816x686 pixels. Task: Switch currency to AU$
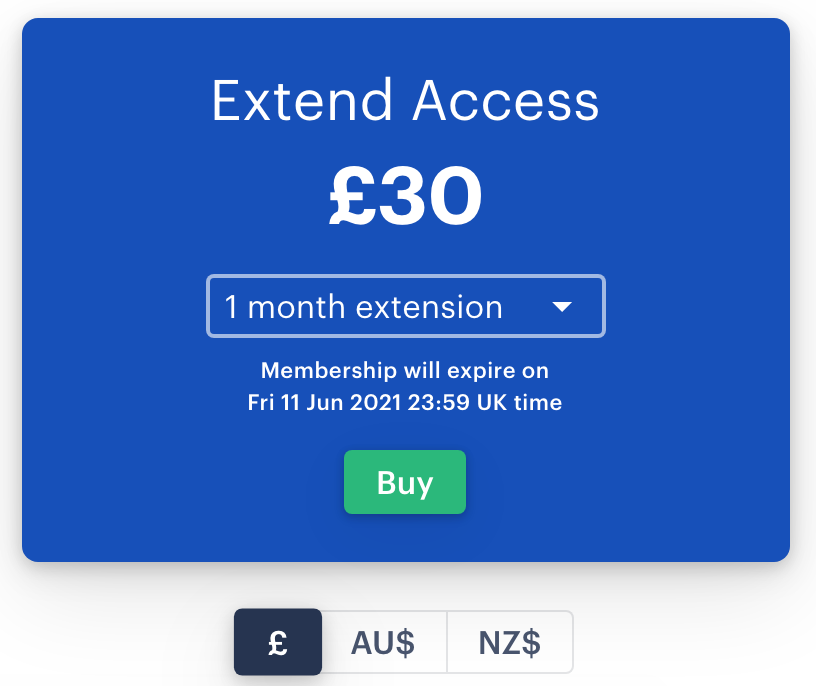pos(383,642)
